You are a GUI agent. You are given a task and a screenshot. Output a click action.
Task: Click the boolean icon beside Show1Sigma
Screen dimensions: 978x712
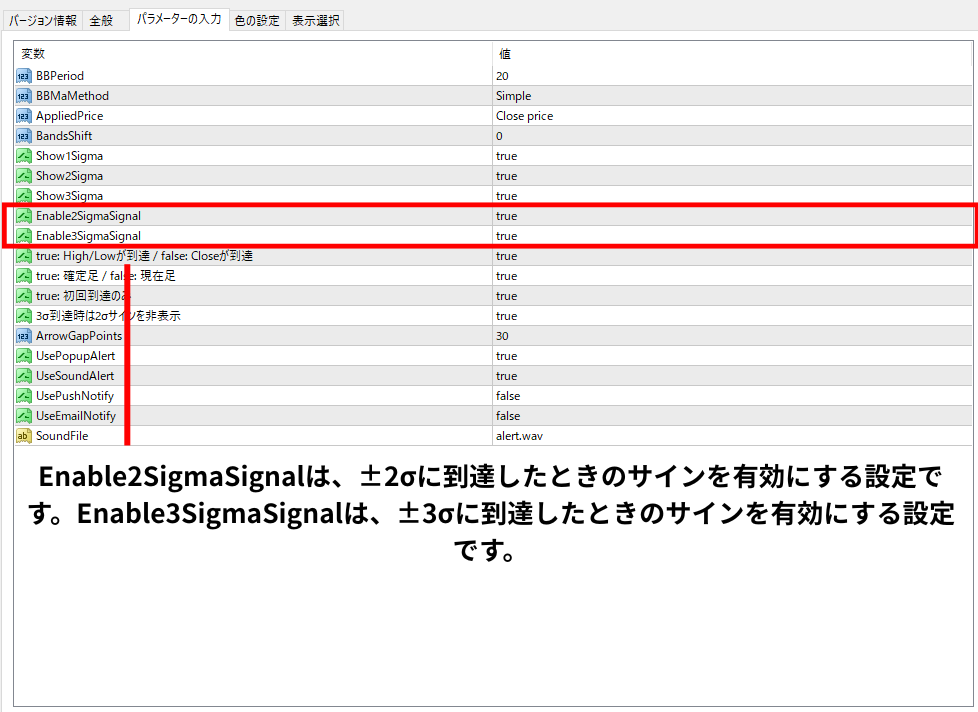click(x=24, y=156)
